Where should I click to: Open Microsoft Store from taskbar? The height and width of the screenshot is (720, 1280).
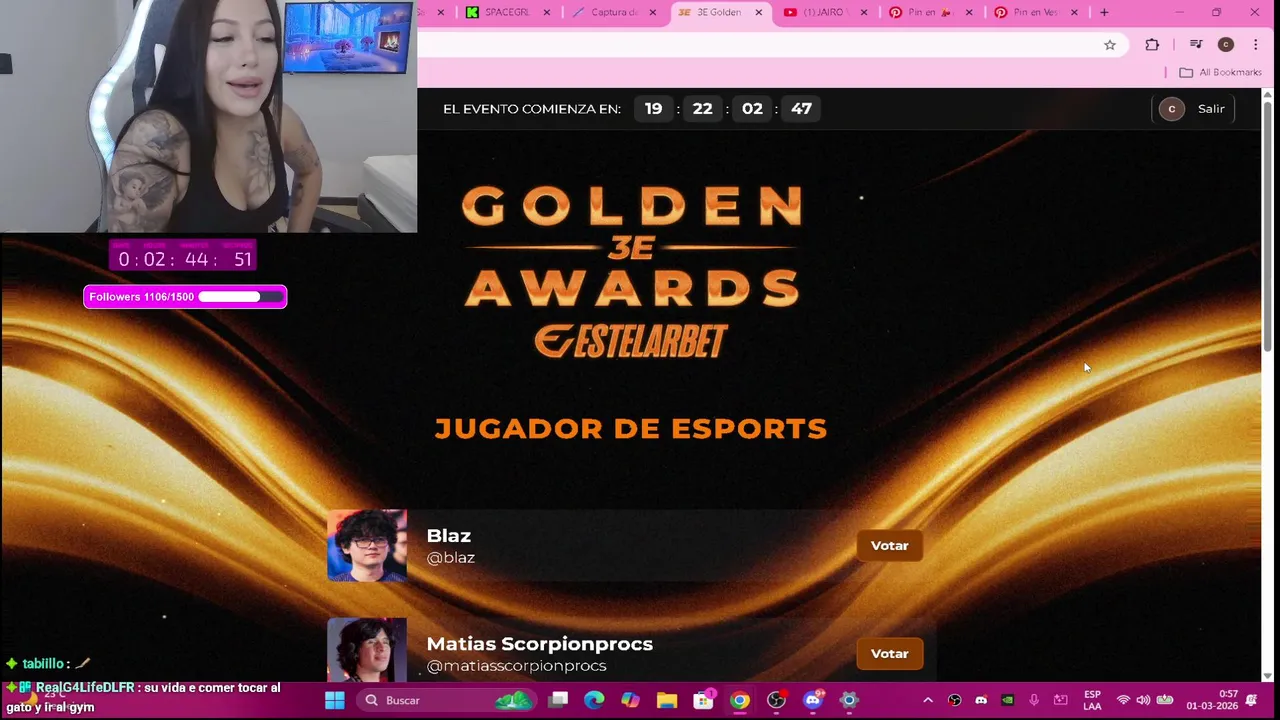[x=703, y=700]
